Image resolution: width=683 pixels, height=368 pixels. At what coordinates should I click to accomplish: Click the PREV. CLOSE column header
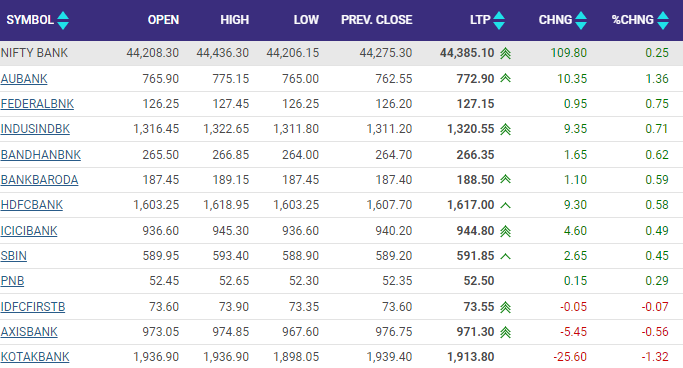tap(376, 20)
